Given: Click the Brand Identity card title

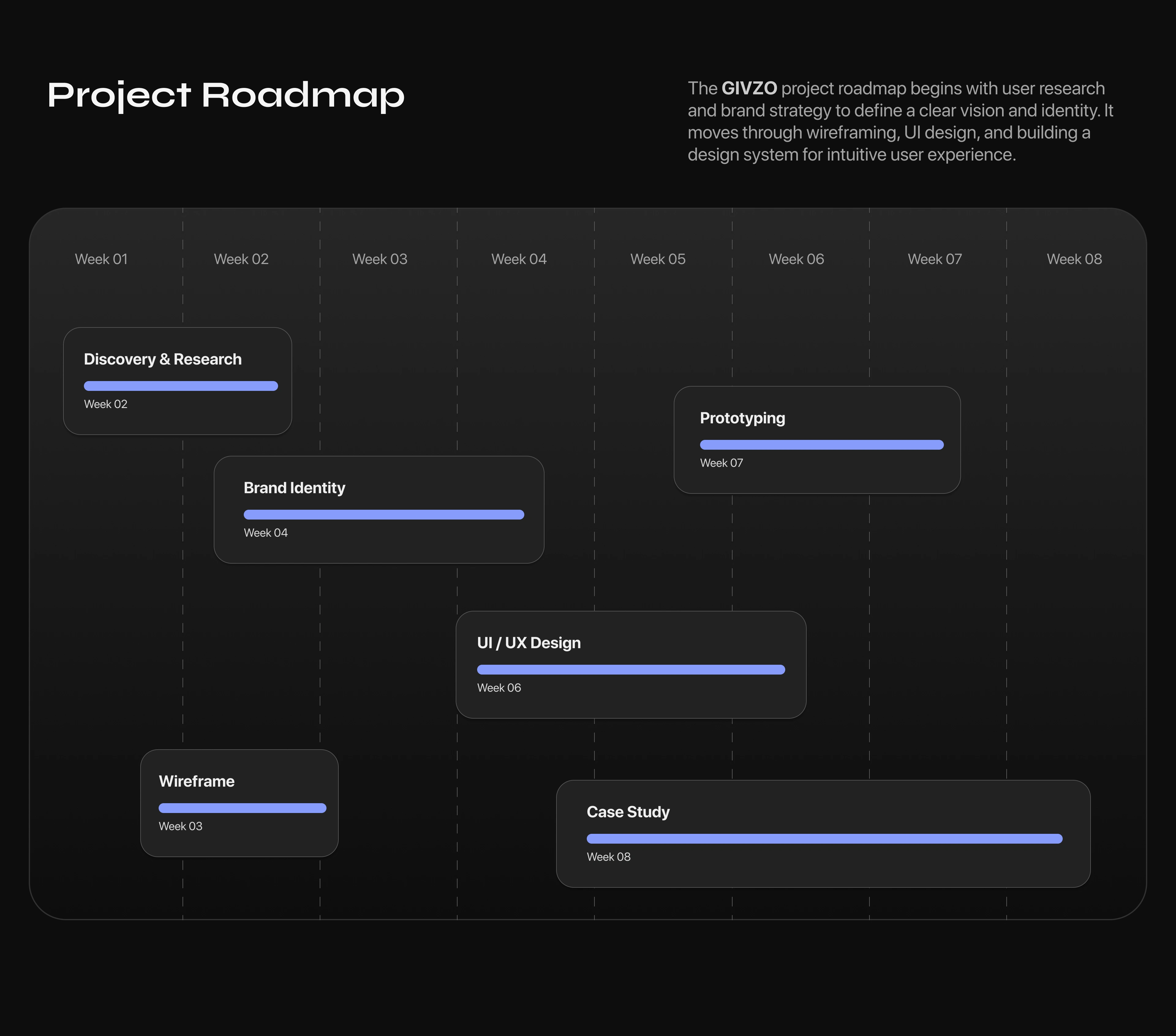Looking at the screenshot, I should (294, 488).
